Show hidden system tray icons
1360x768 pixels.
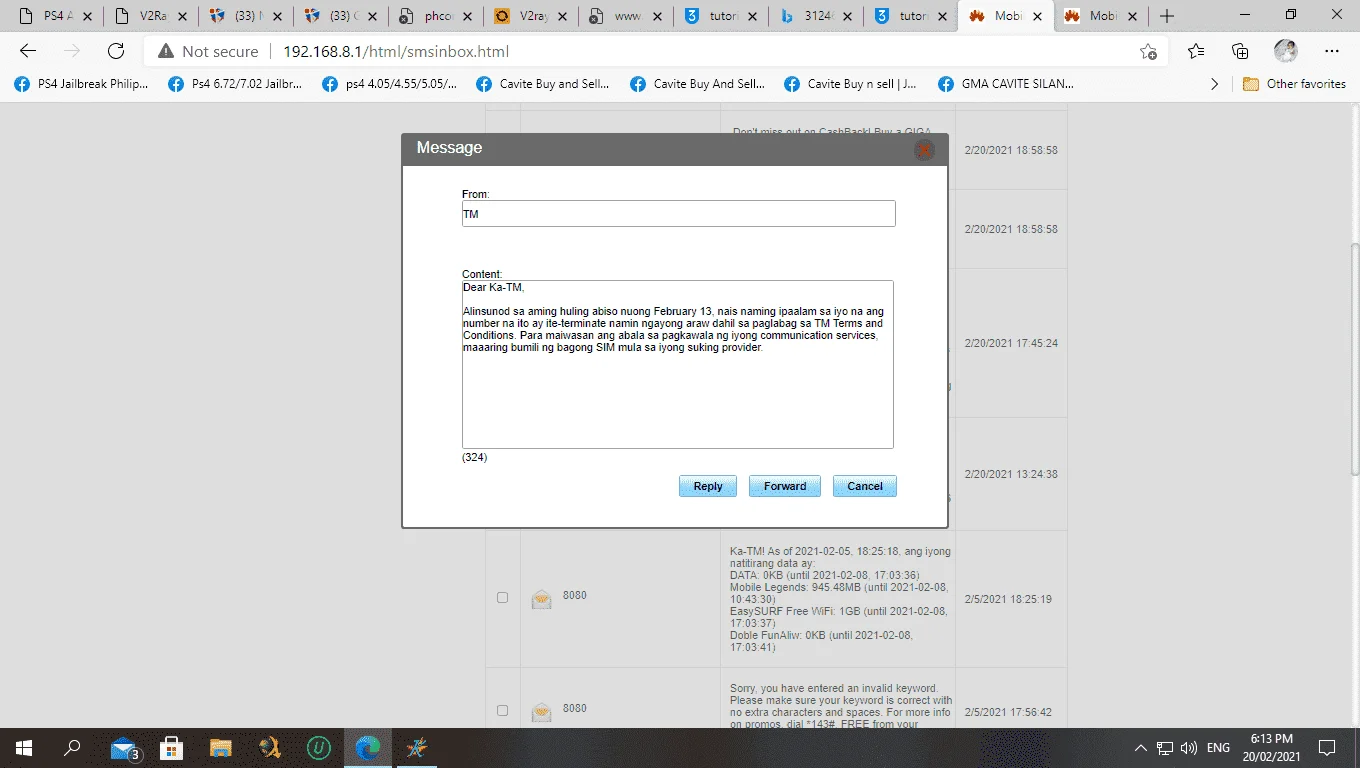1141,748
